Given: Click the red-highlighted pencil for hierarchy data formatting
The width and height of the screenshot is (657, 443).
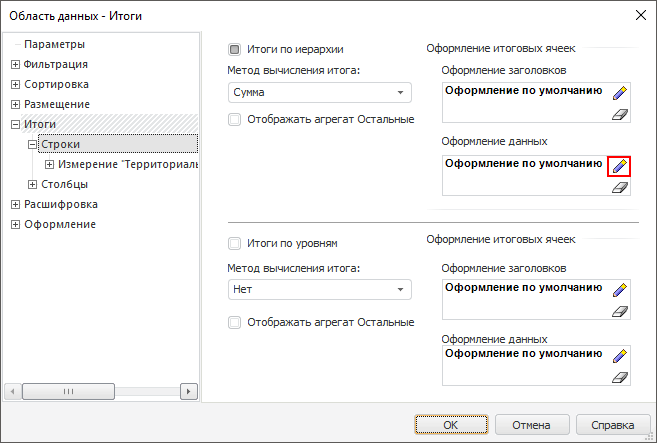Looking at the screenshot, I should (619, 166).
